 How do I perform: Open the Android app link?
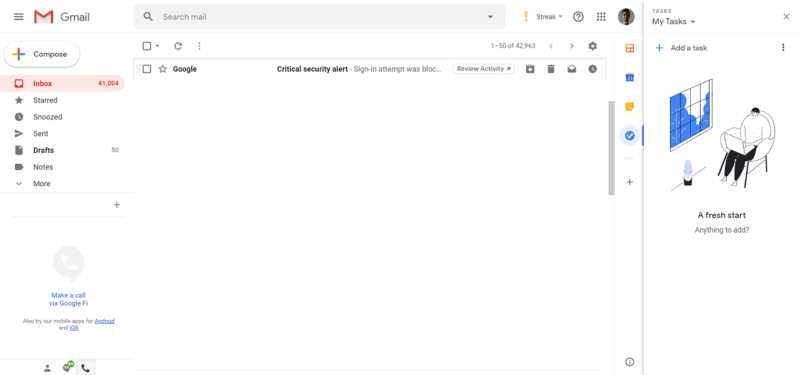pyautogui.click(x=105, y=321)
